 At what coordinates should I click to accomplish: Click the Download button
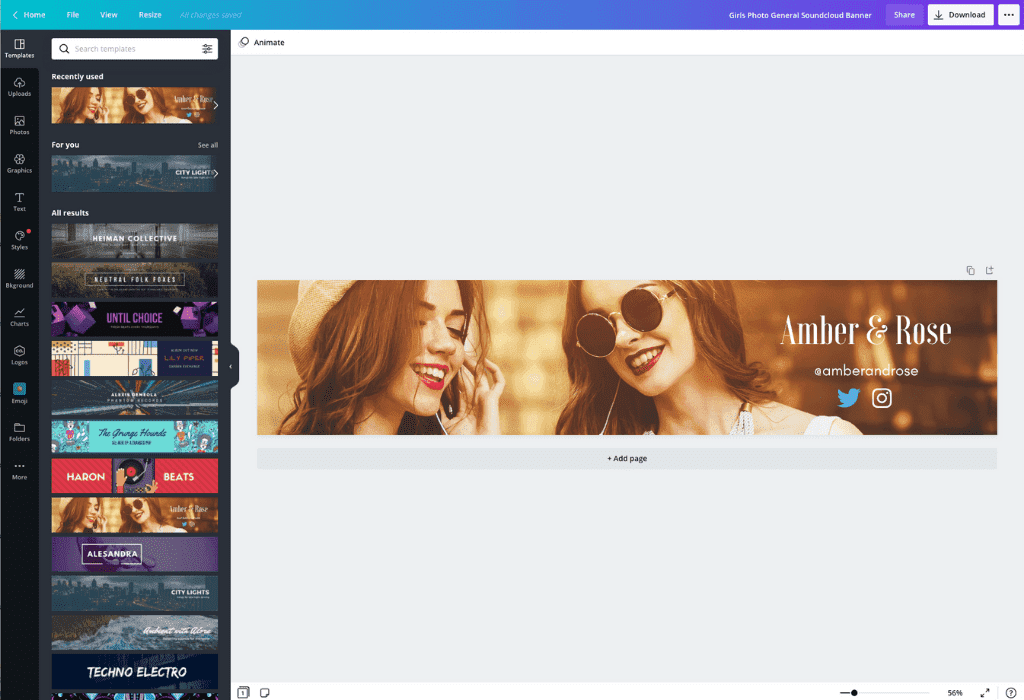pyautogui.click(x=959, y=14)
